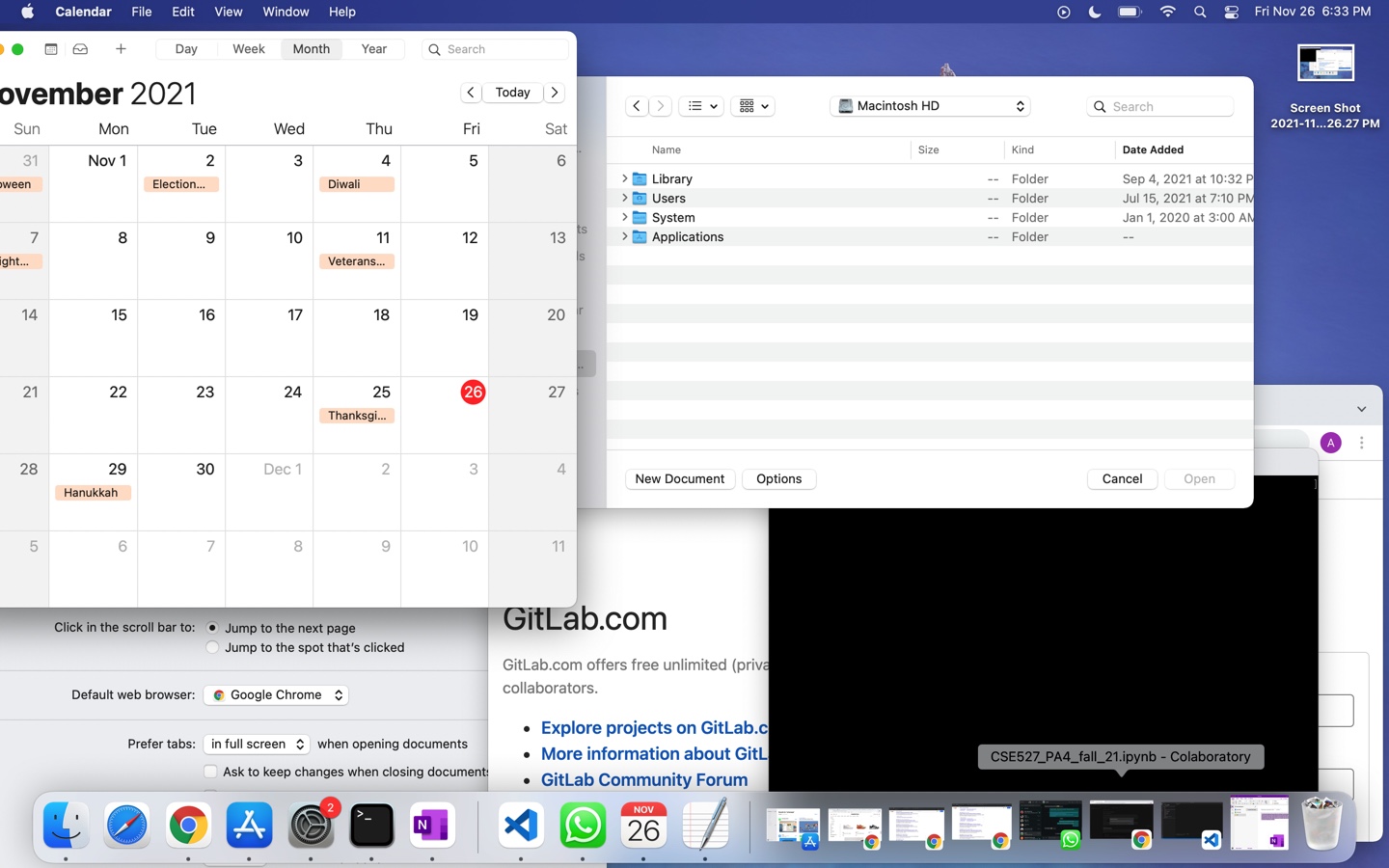
Task: Click the battery status icon
Action: coord(1130,12)
